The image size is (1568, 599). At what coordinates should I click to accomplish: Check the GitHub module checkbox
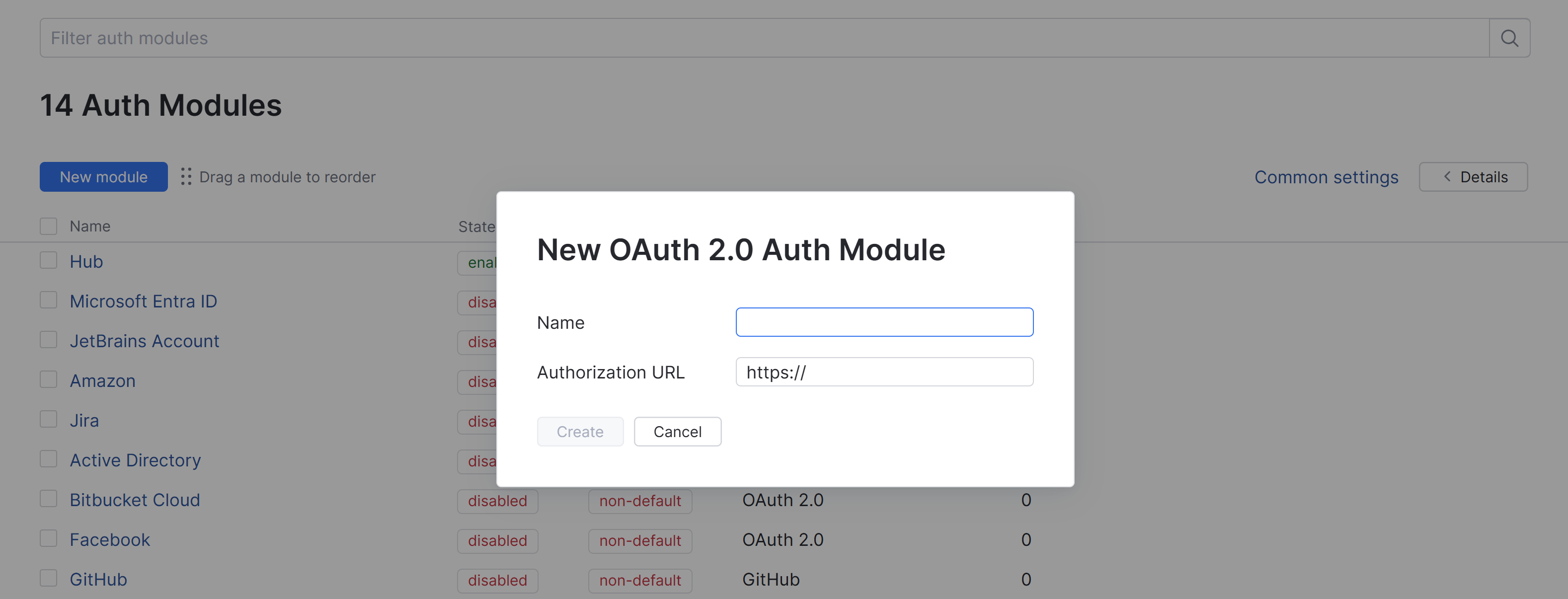49,578
